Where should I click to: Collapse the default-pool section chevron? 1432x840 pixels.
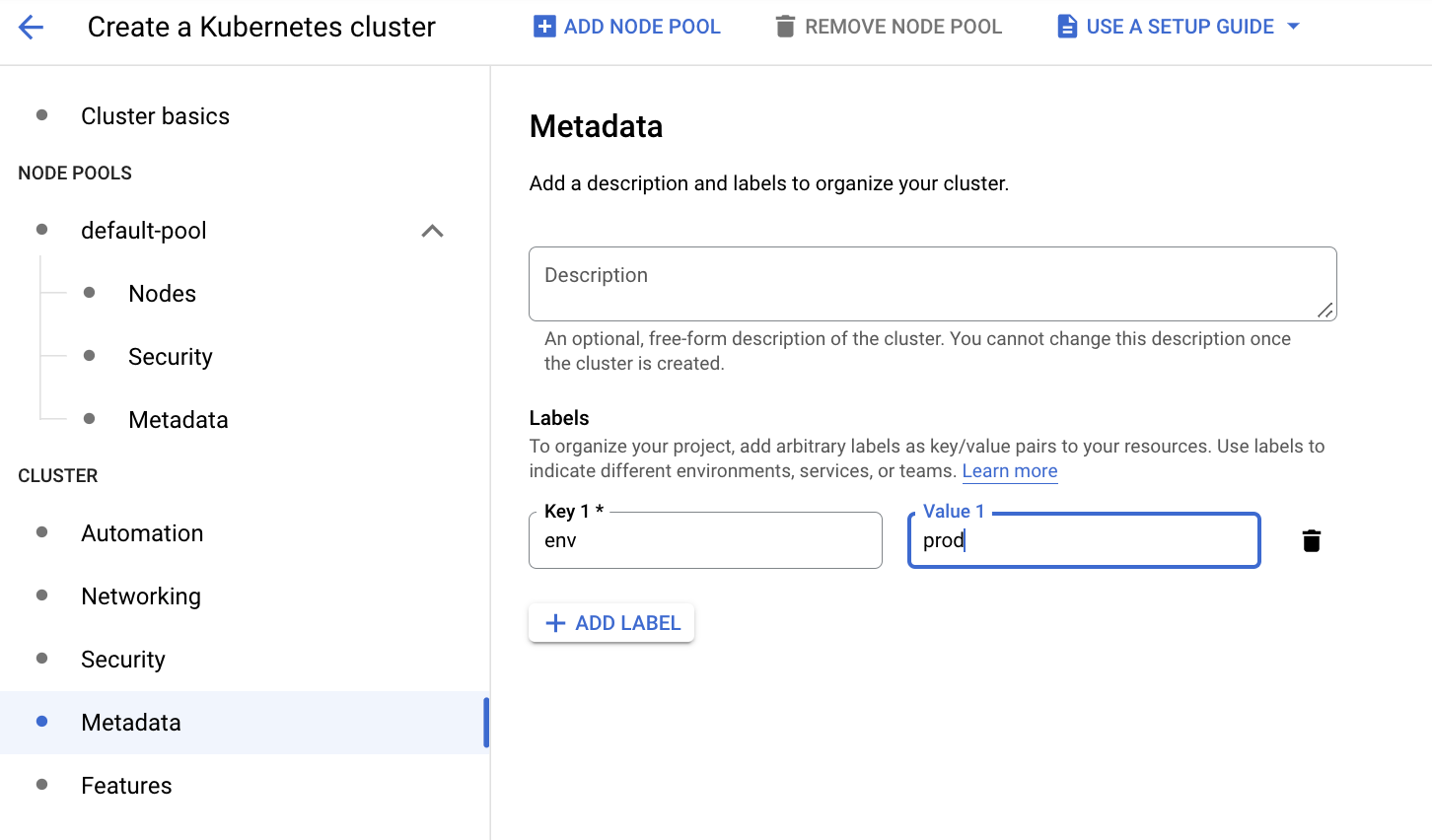432,231
